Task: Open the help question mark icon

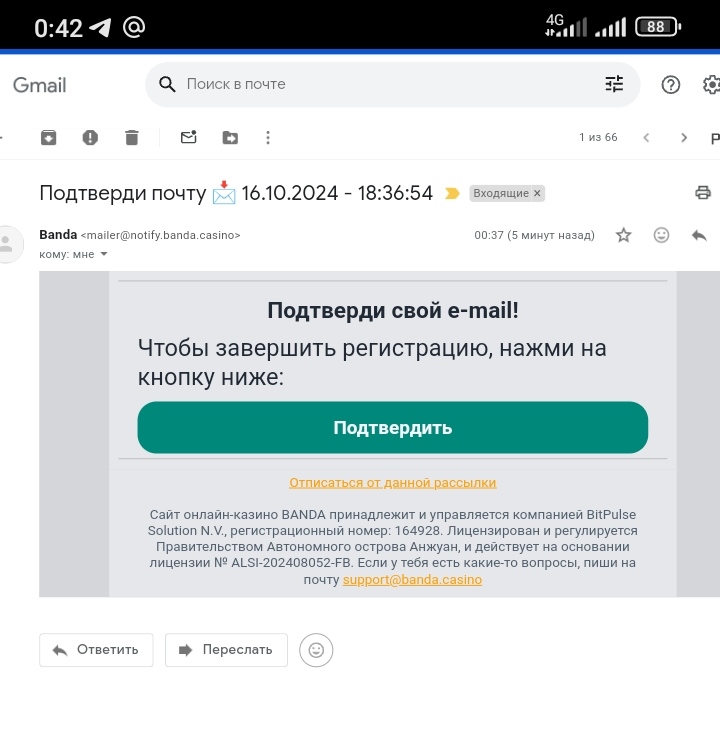Action: pos(670,85)
